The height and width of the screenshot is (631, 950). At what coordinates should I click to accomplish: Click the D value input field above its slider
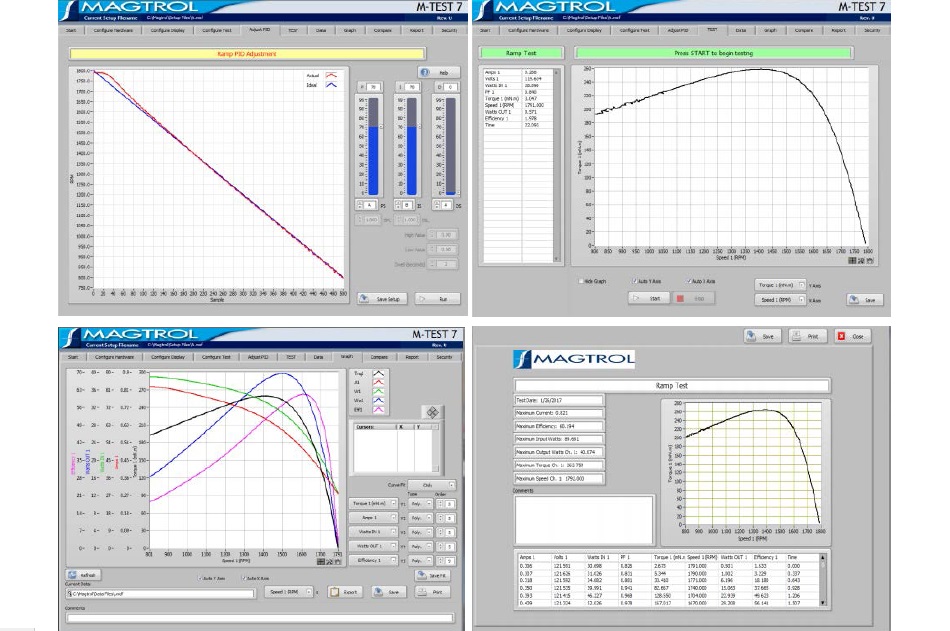452,87
